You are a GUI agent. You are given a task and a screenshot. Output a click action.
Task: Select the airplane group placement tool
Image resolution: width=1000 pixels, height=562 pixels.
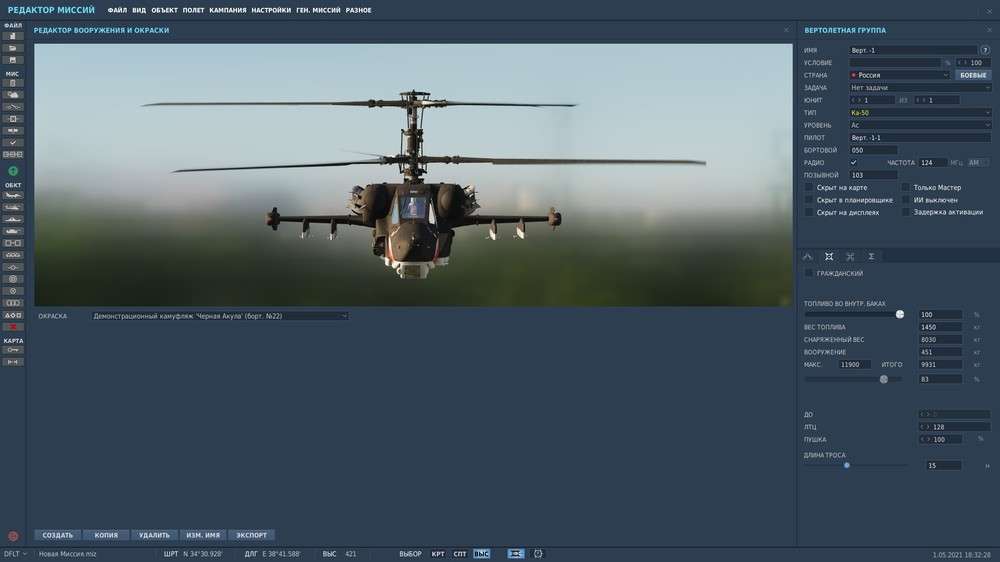13,195
